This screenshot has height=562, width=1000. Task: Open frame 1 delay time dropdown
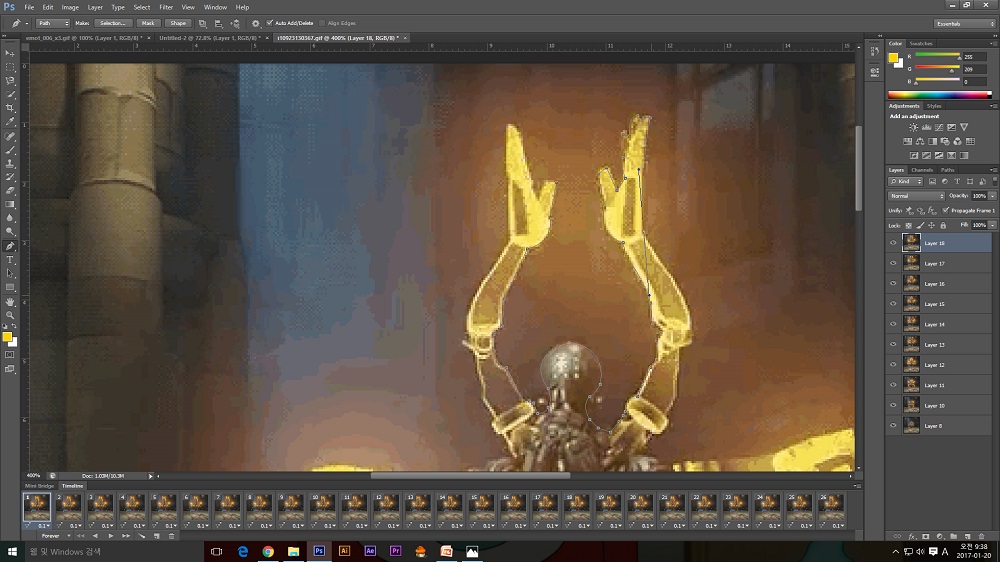coord(44,526)
